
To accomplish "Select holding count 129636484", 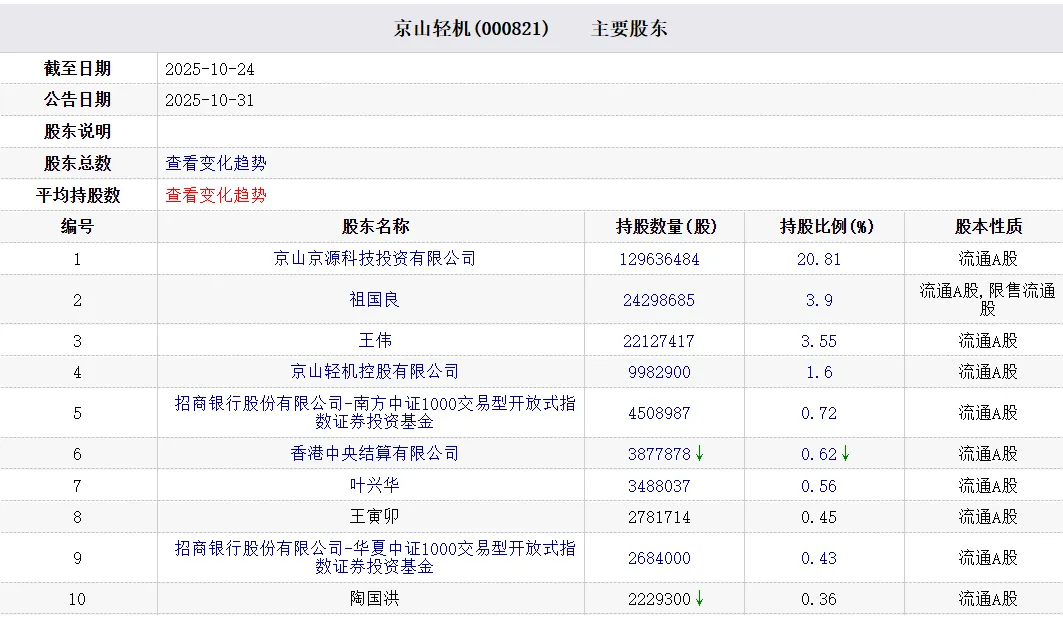I will click(x=659, y=259).
